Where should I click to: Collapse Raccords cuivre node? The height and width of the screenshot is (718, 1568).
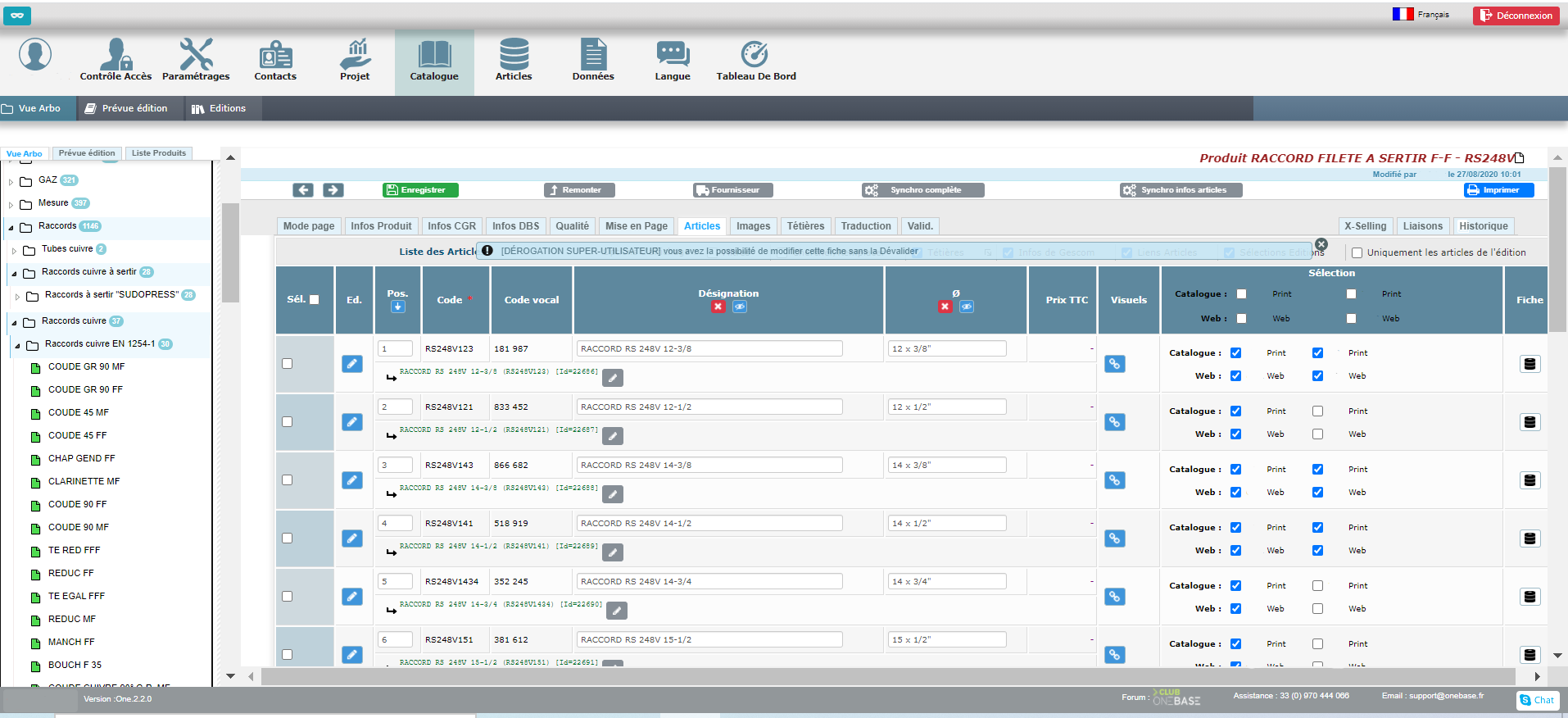coord(14,323)
